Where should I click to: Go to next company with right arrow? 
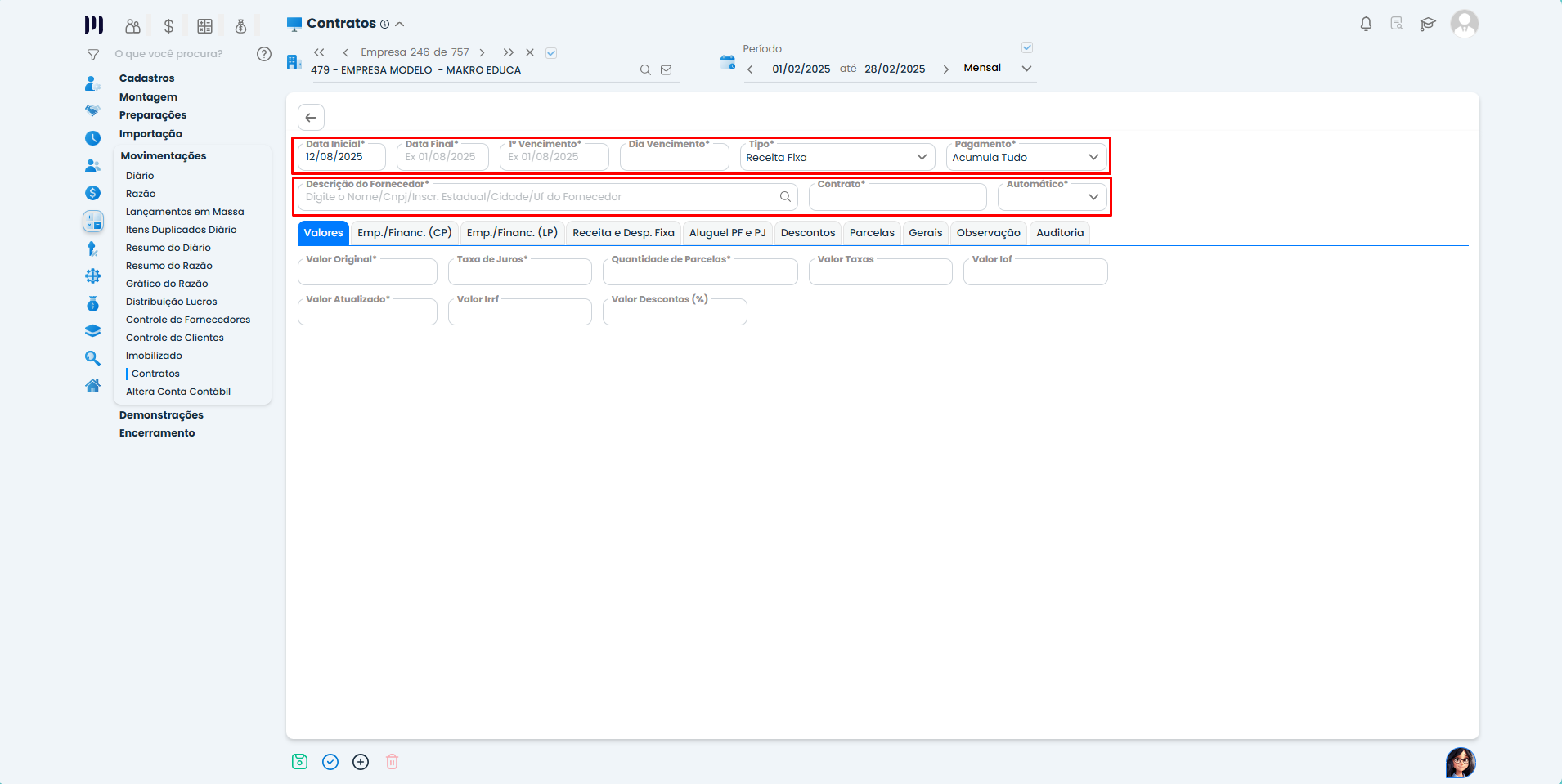click(483, 52)
